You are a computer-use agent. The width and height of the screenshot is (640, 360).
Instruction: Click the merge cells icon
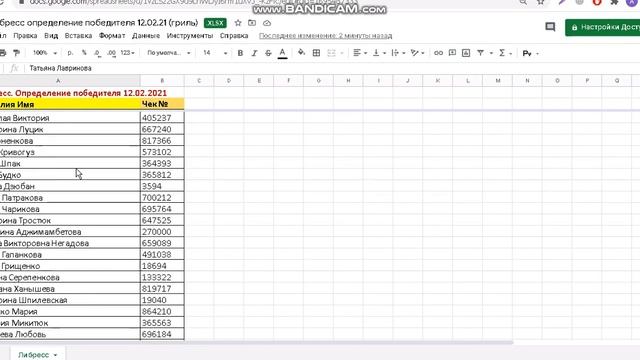click(331, 53)
